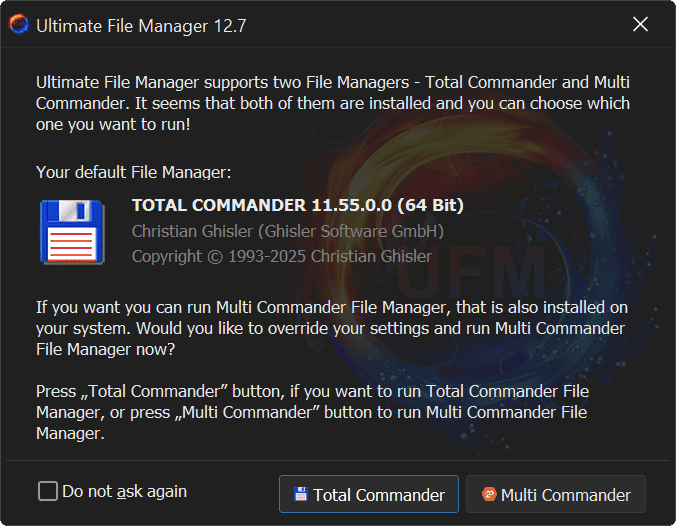Image resolution: width=676 pixels, height=526 pixels.
Task: Click the Copyright 1993-2025 line
Action: click(x=281, y=256)
